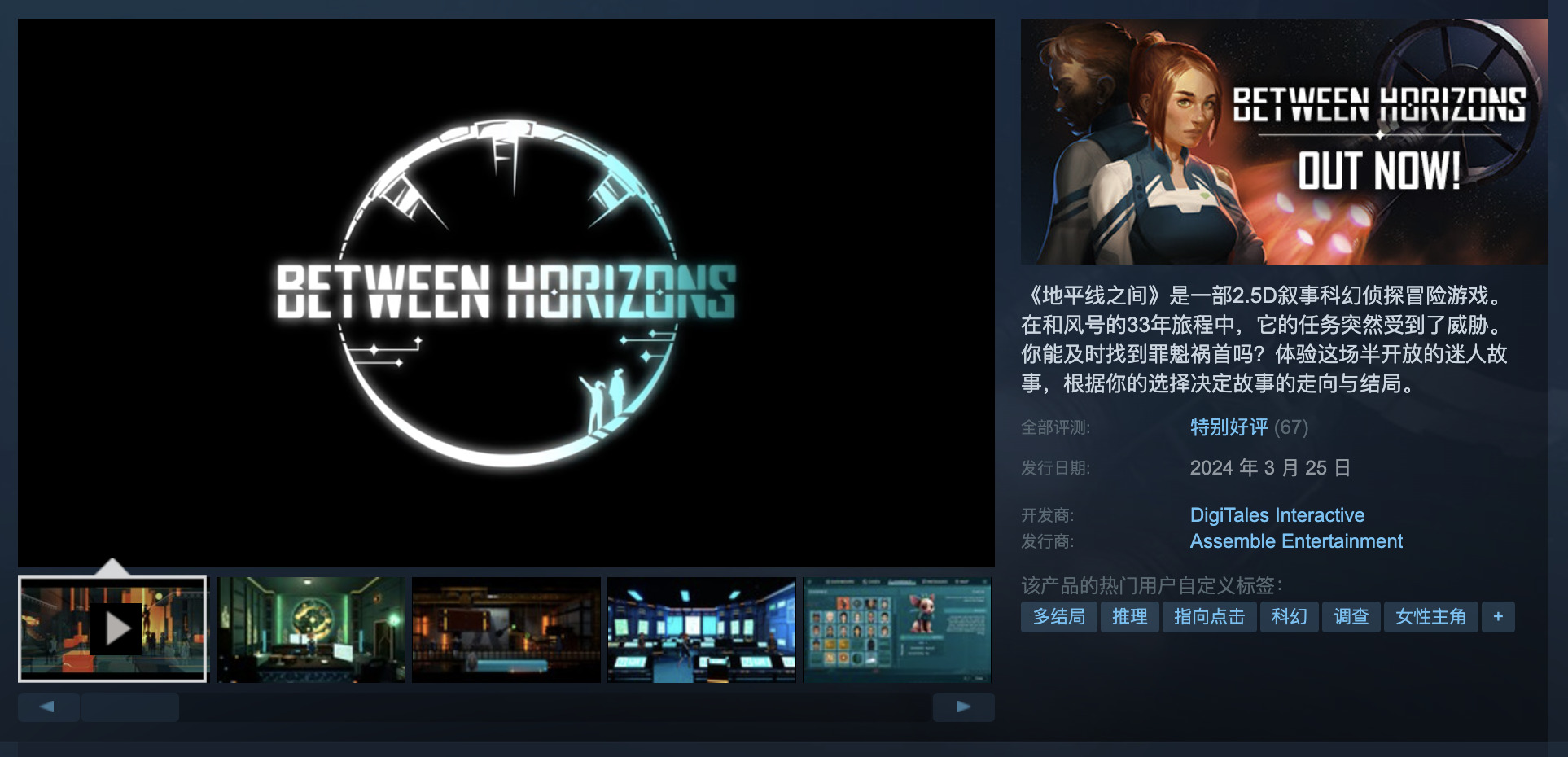
Task: Click the main video player area
Action: tap(506, 292)
